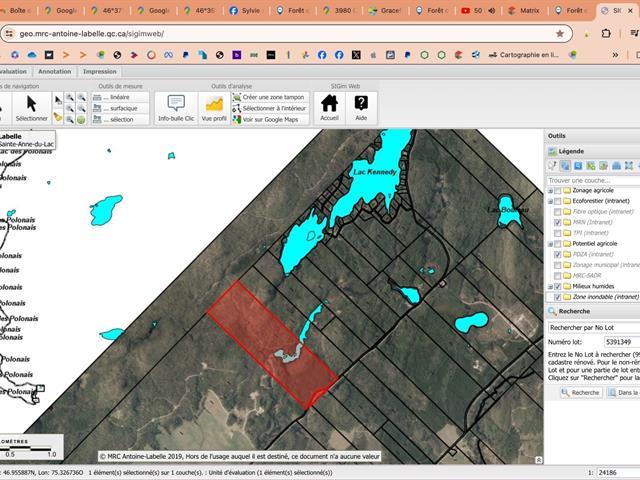The image size is (640, 480).
Task: Expand the Potentiel agricole layer group
Action: click(549, 243)
